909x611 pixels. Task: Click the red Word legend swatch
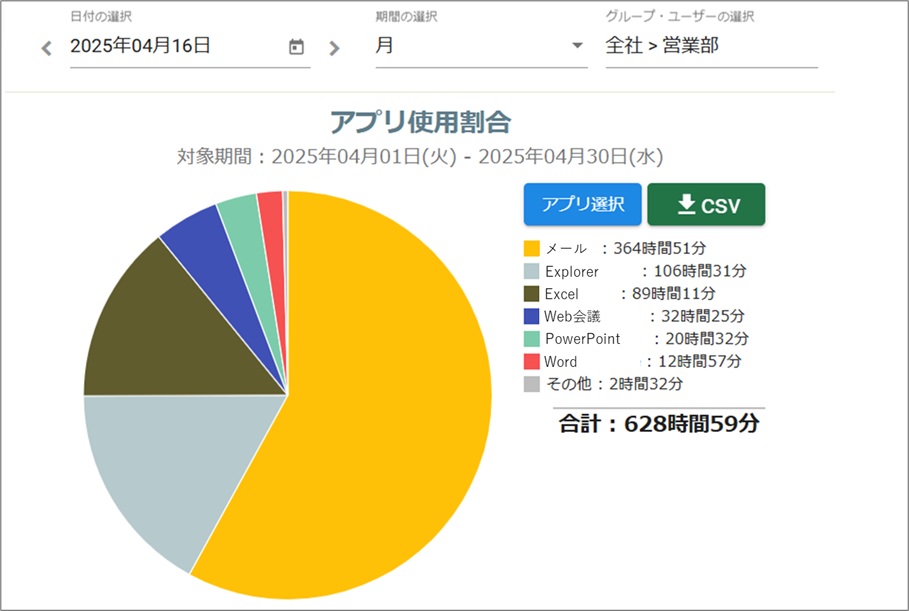click(532, 361)
